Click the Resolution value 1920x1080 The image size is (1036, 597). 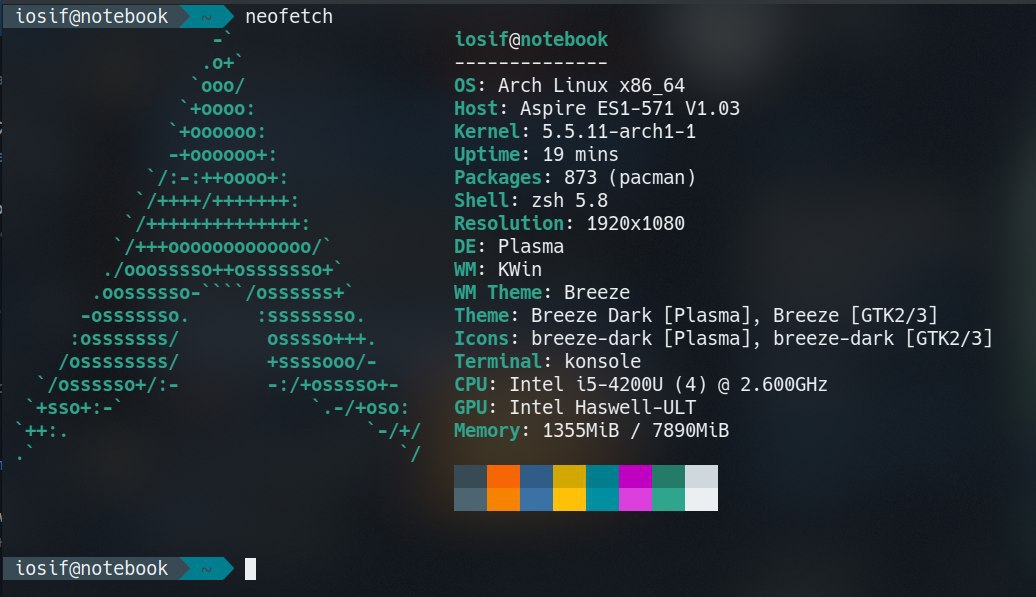(x=636, y=224)
